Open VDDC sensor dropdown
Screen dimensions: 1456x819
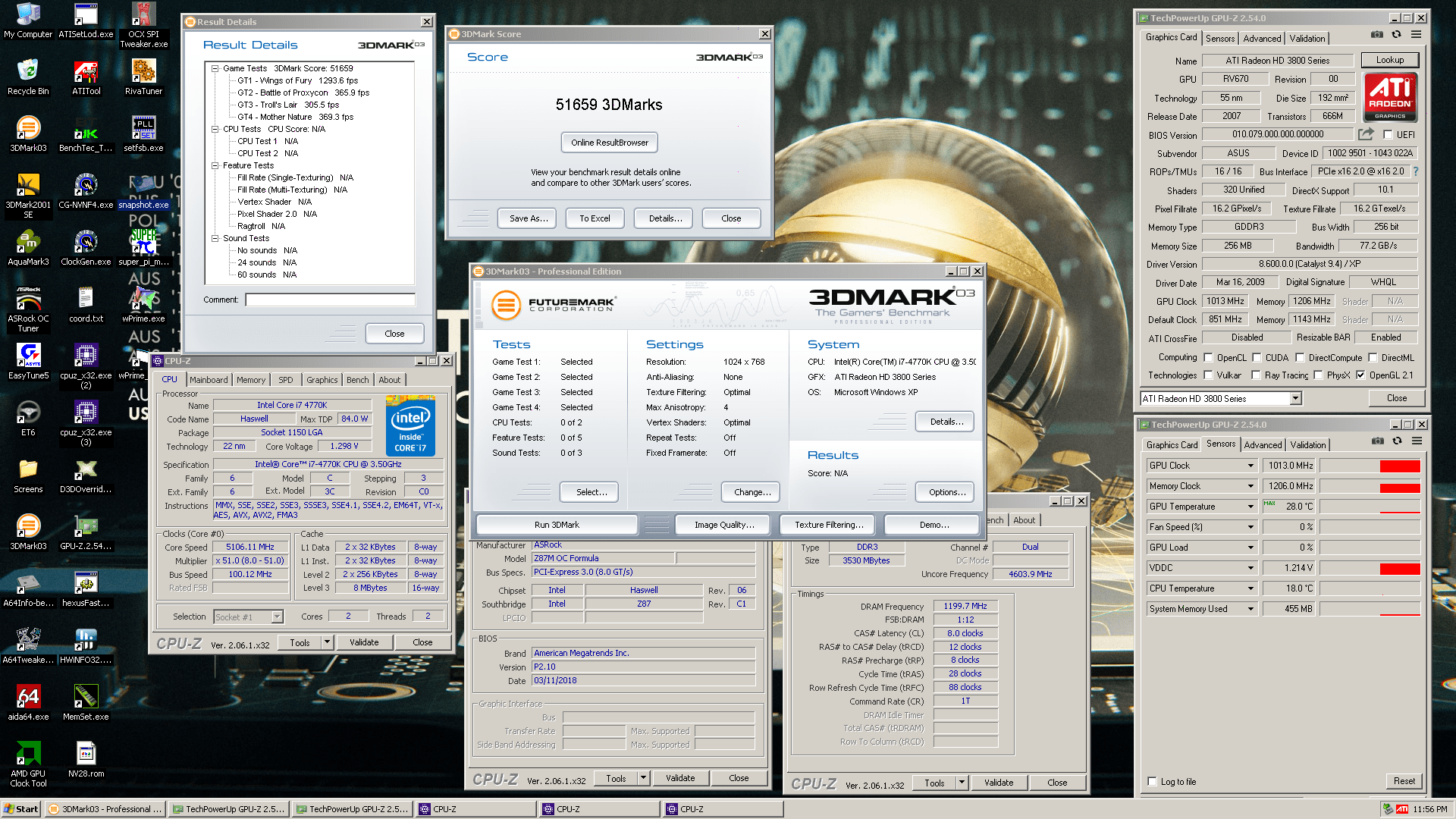1250,568
